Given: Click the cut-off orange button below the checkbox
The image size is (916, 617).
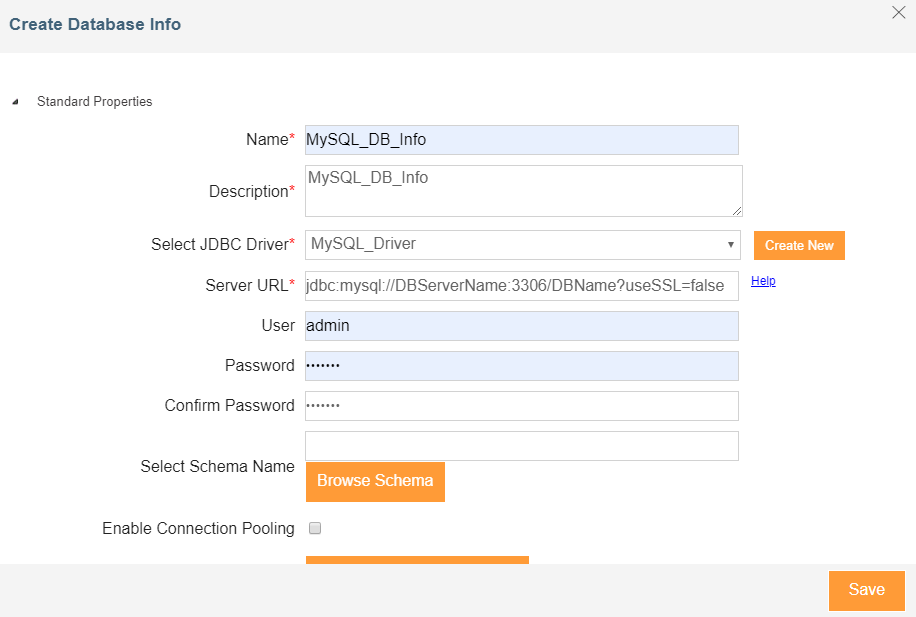Looking at the screenshot, I should pos(417,560).
